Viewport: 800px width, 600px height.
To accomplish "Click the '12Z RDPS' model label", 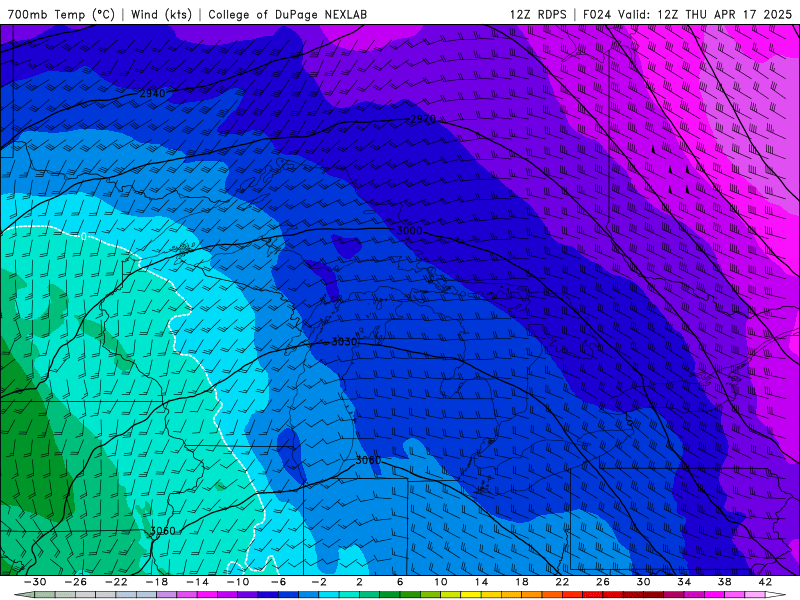I will pos(538,14).
